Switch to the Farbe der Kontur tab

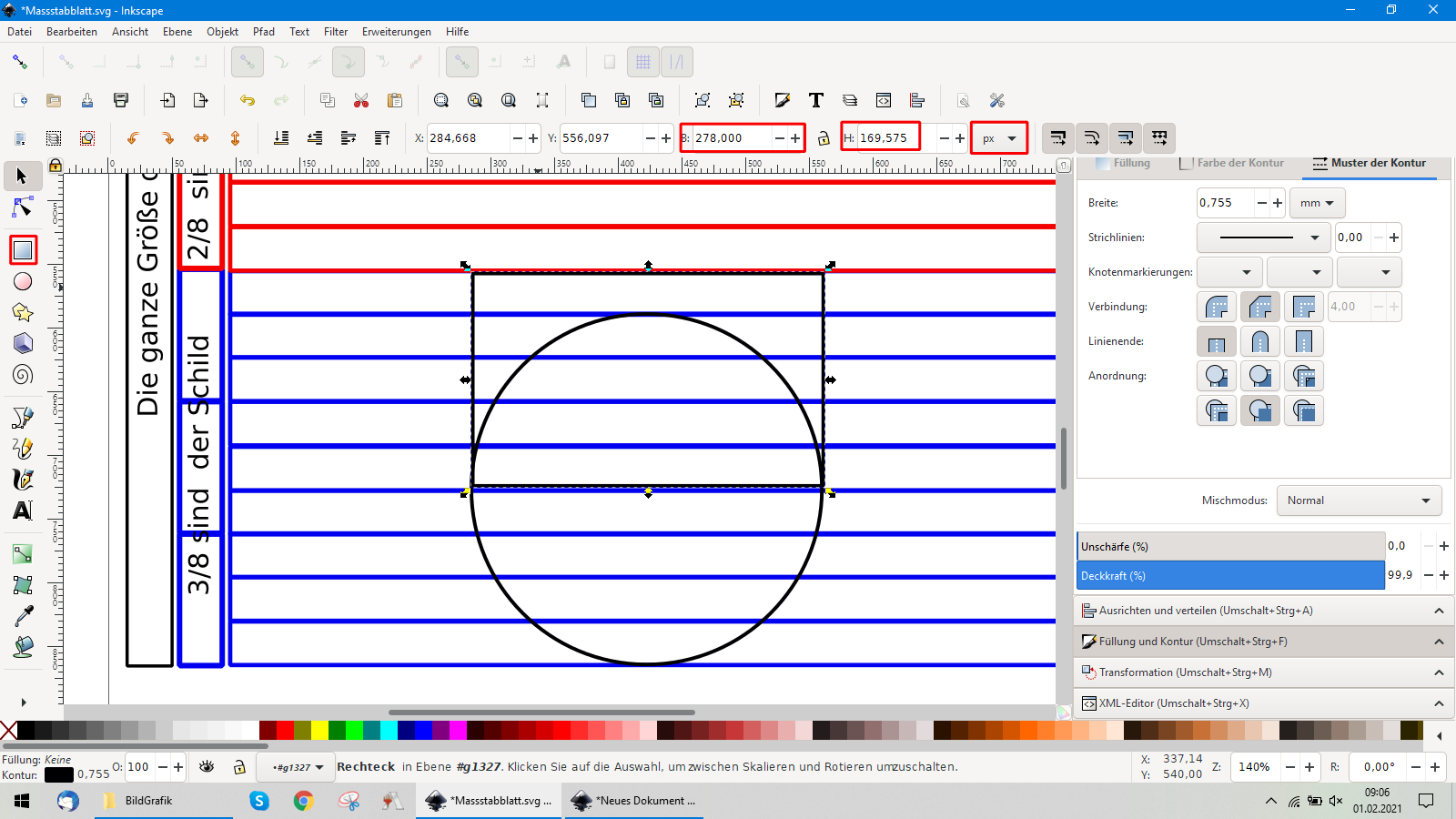pyautogui.click(x=1232, y=163)
